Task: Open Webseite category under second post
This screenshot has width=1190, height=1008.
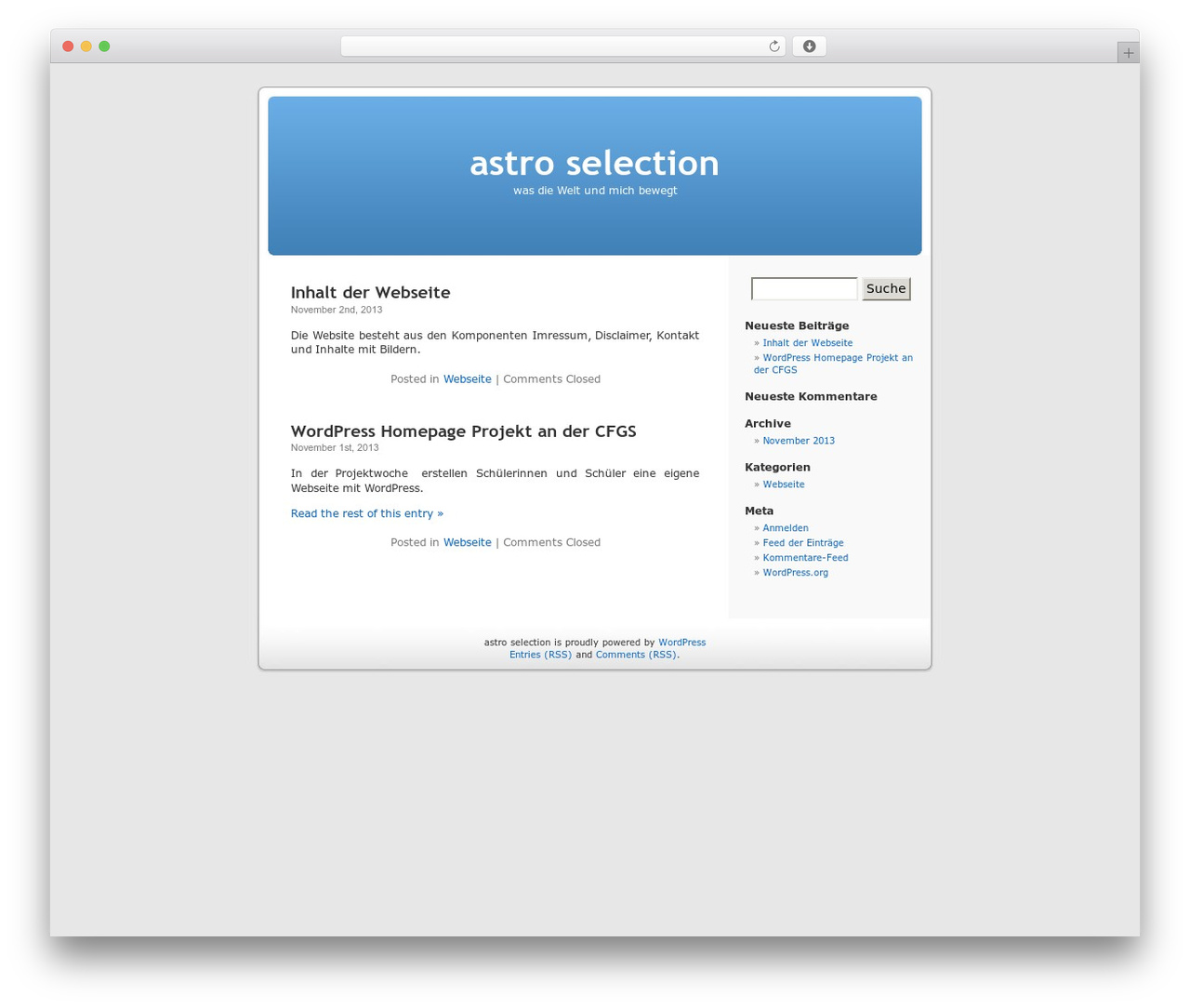Action: click(x=467, y=542)
